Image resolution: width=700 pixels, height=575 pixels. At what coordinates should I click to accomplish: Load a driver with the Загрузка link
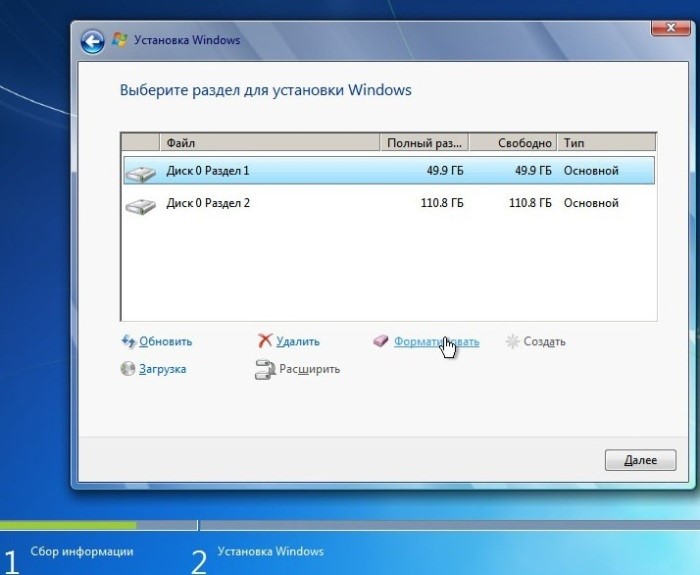click(162, 369)
